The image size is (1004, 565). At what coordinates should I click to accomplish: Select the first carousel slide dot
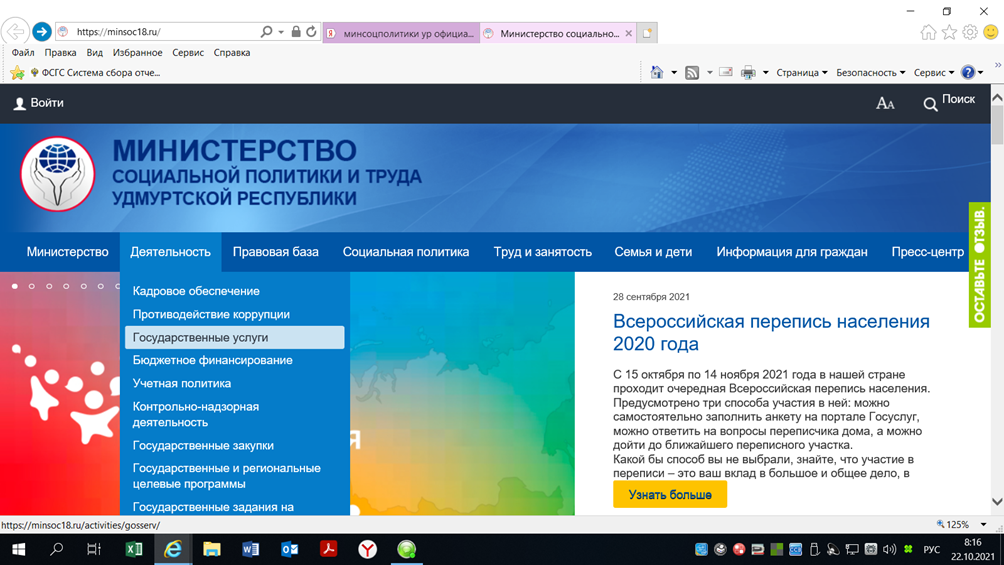tap(15, 286)
